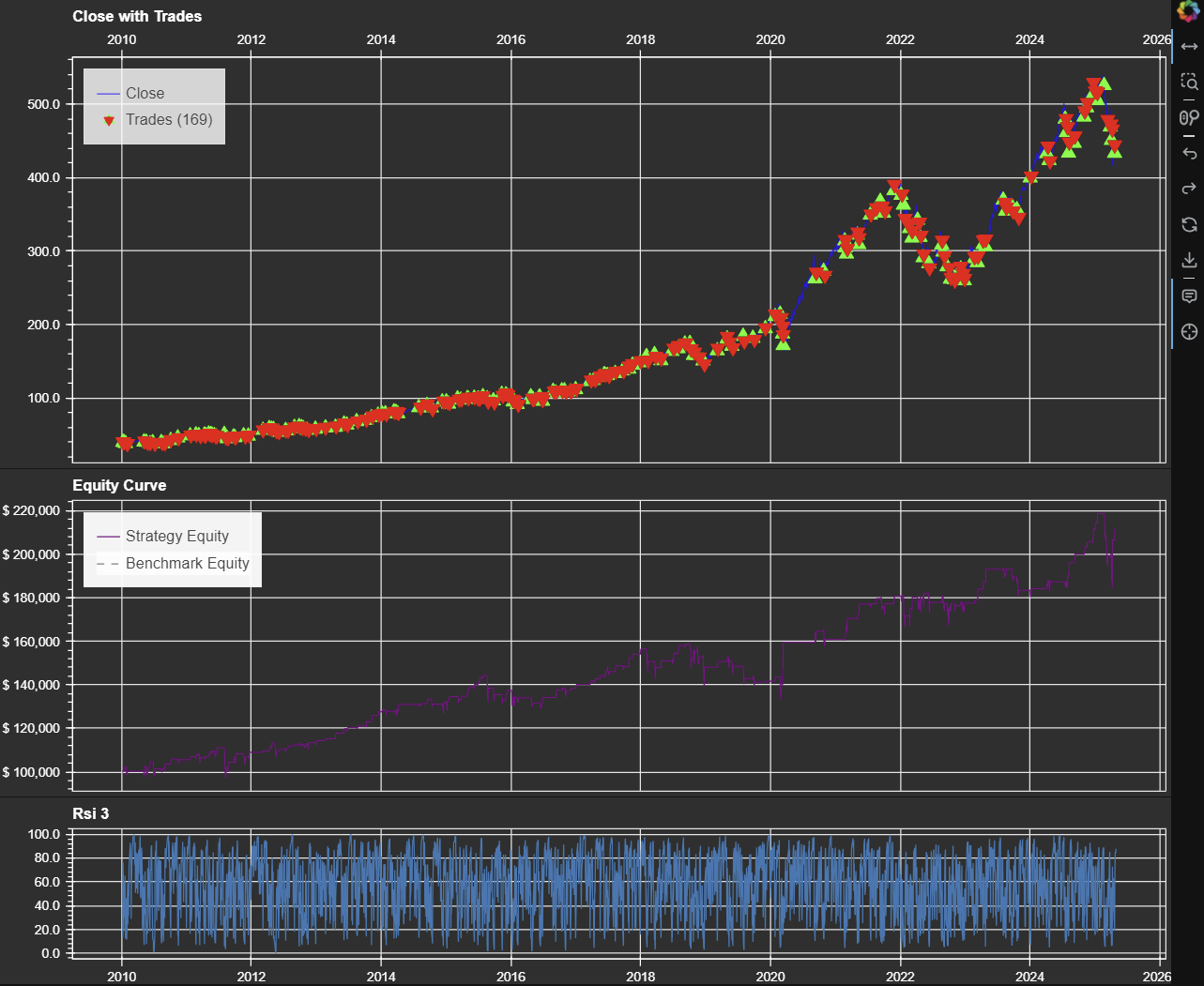1204x986 pixels.
Task: Select the horizontal pan tool
Action: pyautogui.click(x=1189, y=47)
